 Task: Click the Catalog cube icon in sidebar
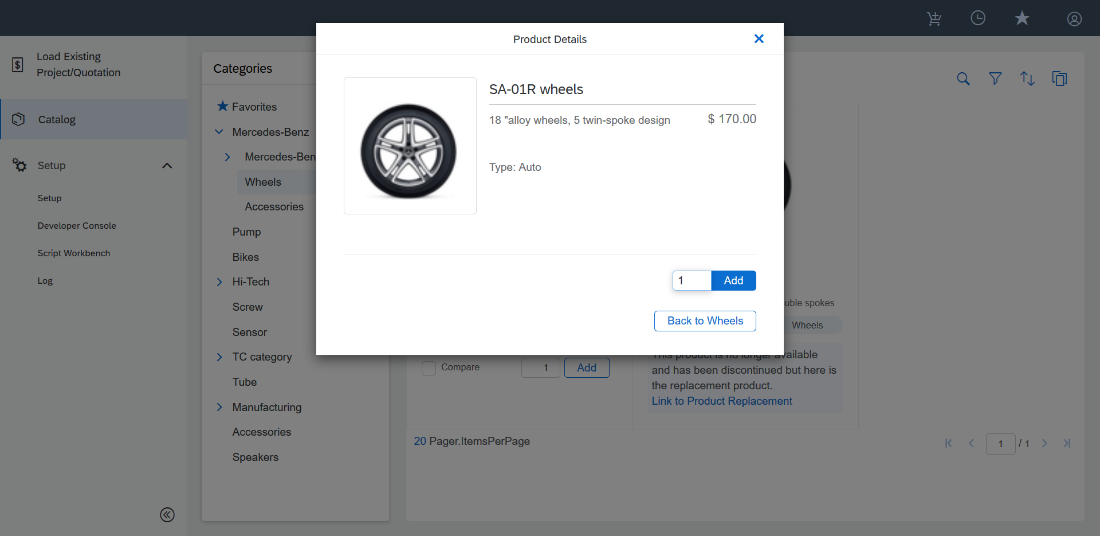pyautogui.click(x=19, y=119)
